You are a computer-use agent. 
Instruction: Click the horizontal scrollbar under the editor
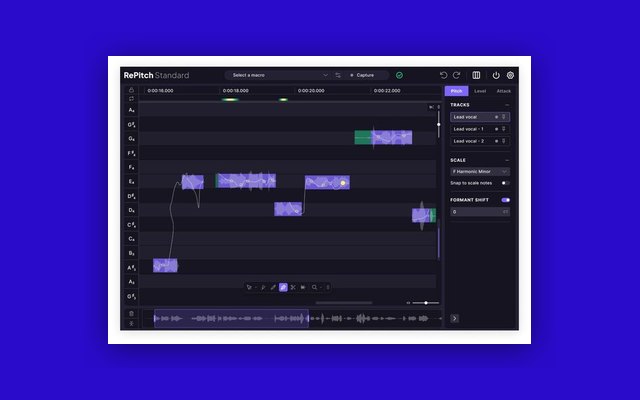pos(344,303)
